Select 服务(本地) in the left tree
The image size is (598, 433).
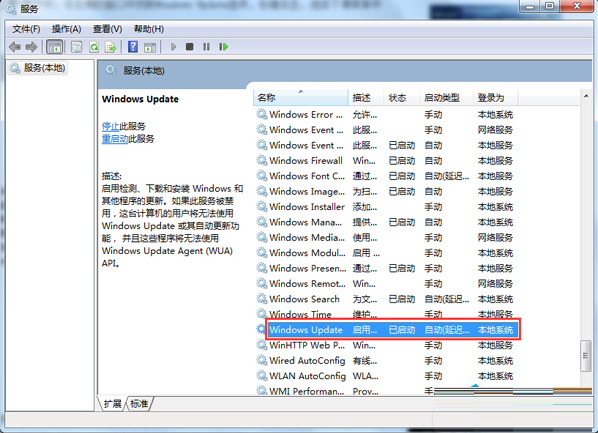[37, 68]
